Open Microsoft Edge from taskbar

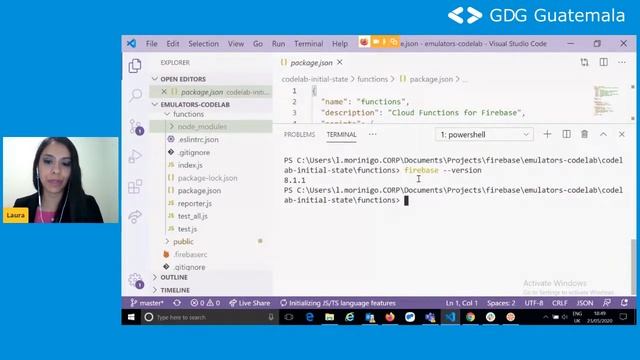click(309, 317)
